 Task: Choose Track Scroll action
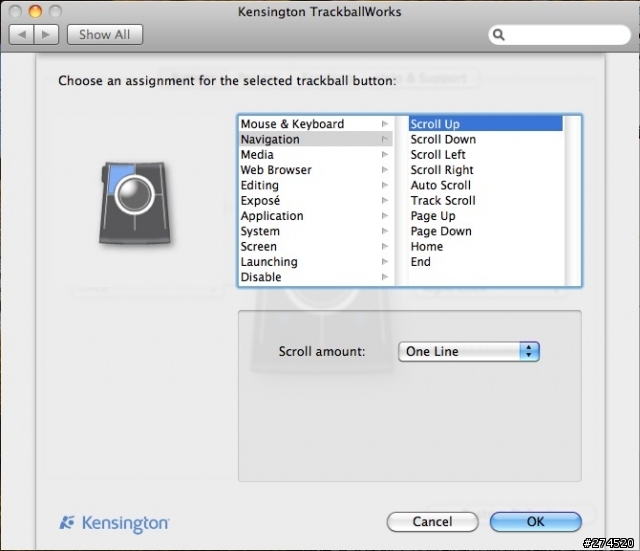(486, 200)
